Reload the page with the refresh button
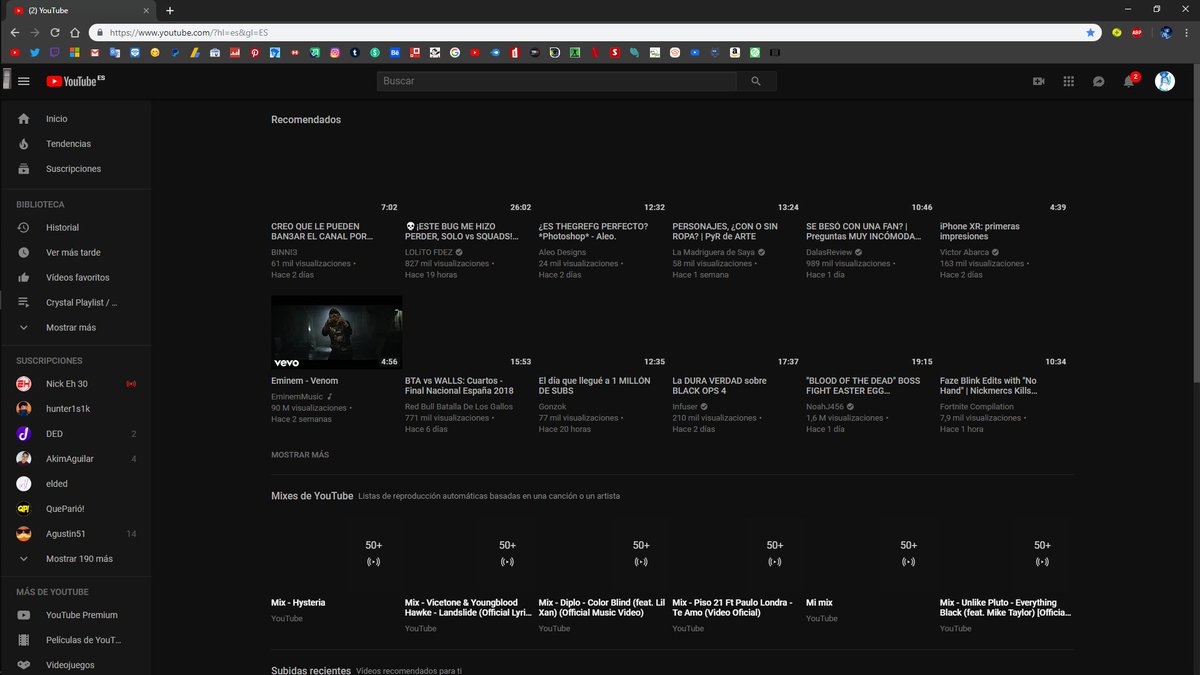Image resolution: width=1200 pixels, height=675 pixels. click(x=54, y=32)
